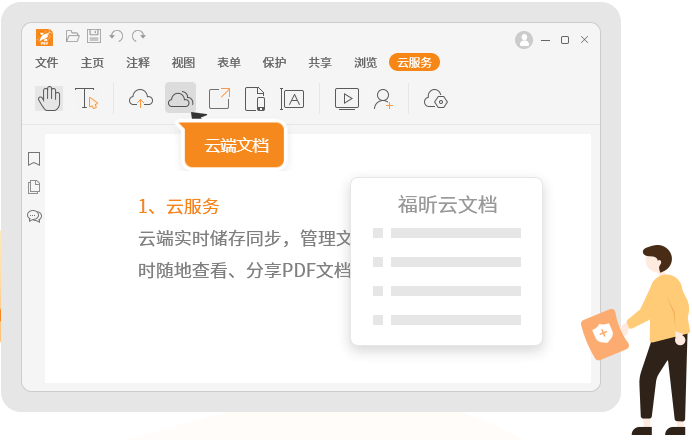This screenshot has height=440, width=692.
Task: Open the bookmarks sidebar panel
Action: 34,159
